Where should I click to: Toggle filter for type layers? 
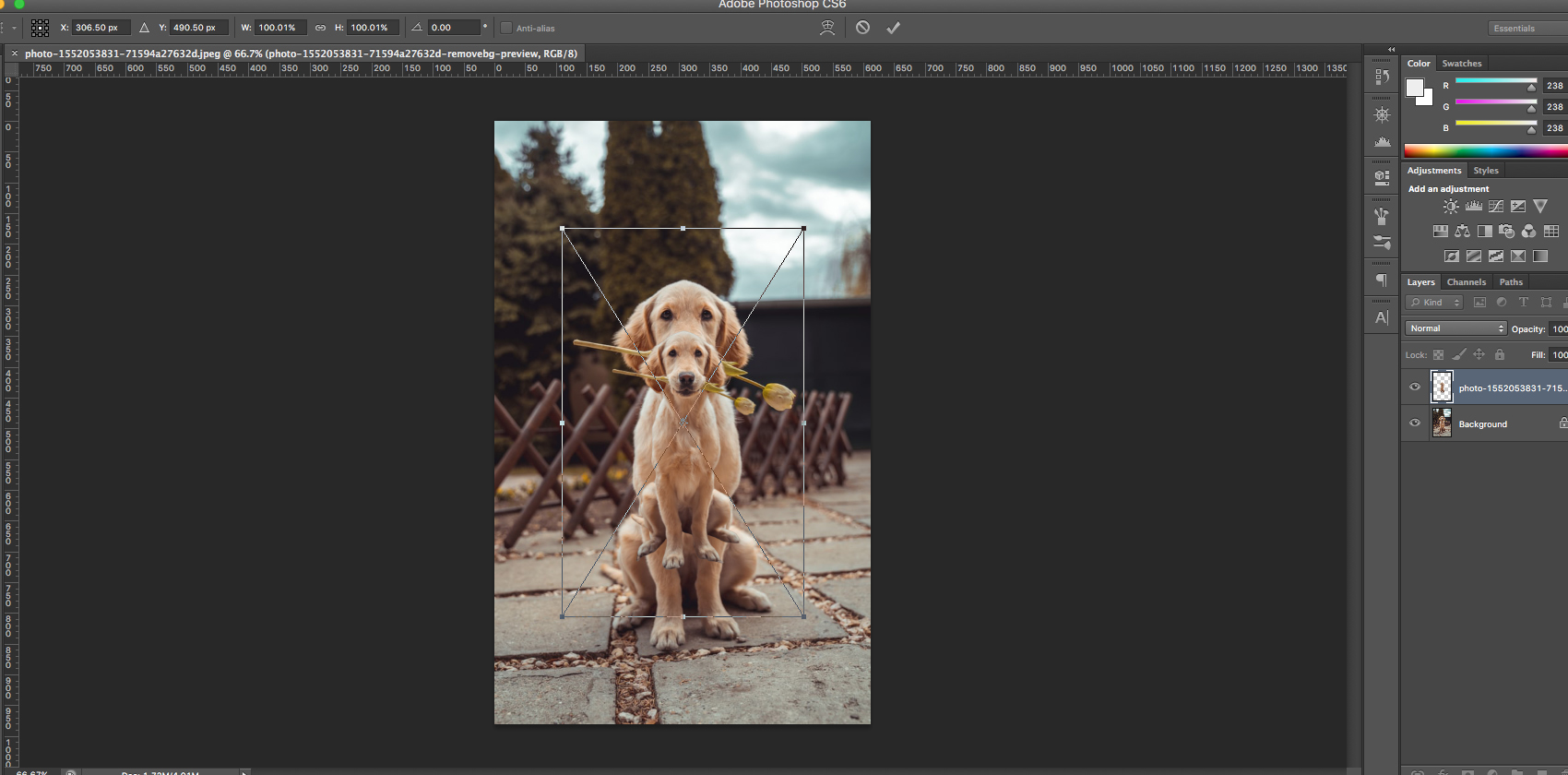(1524, 303)
